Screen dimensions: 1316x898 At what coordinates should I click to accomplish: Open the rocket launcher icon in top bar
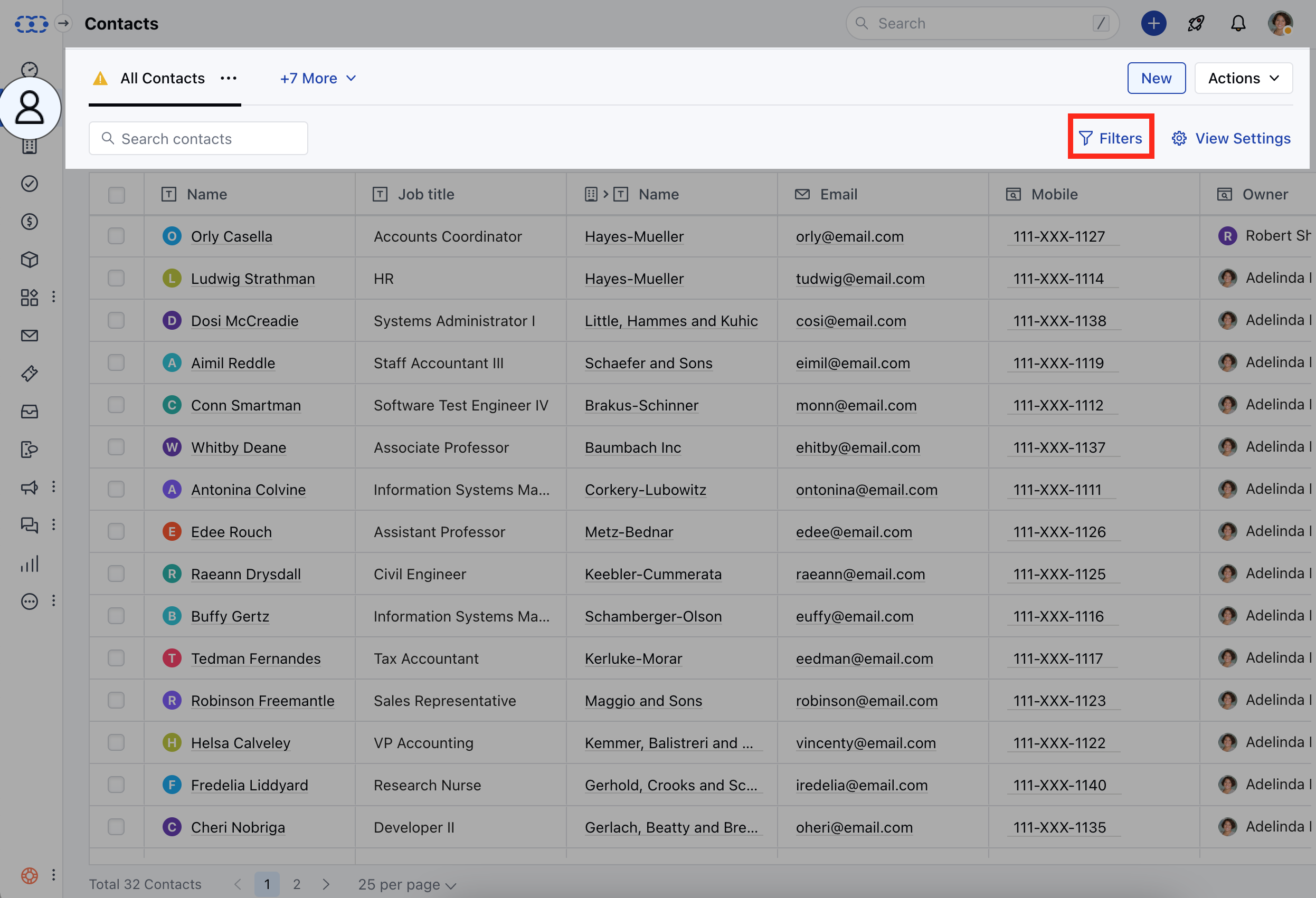(1196, 23)
